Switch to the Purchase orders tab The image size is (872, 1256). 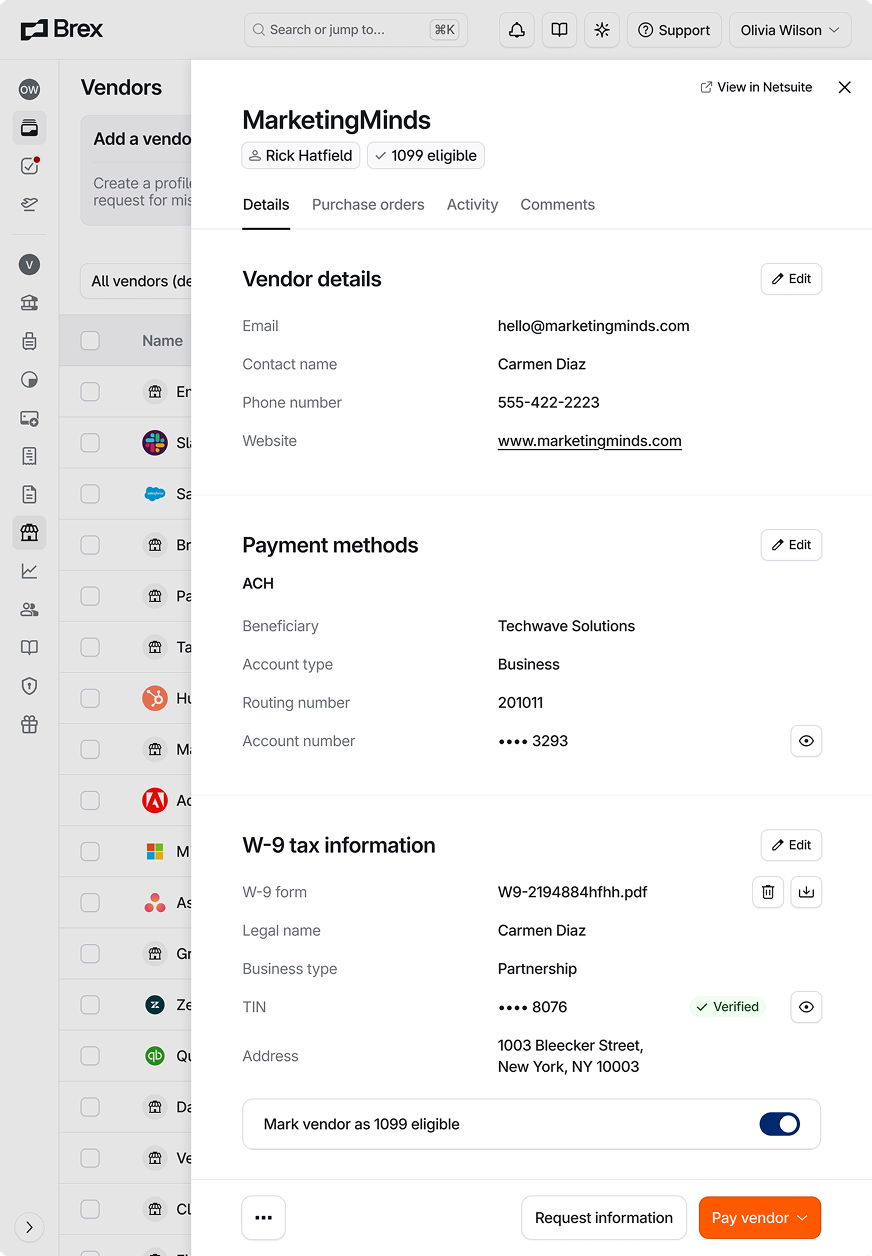pyautogui.click(x=368, y=205)
